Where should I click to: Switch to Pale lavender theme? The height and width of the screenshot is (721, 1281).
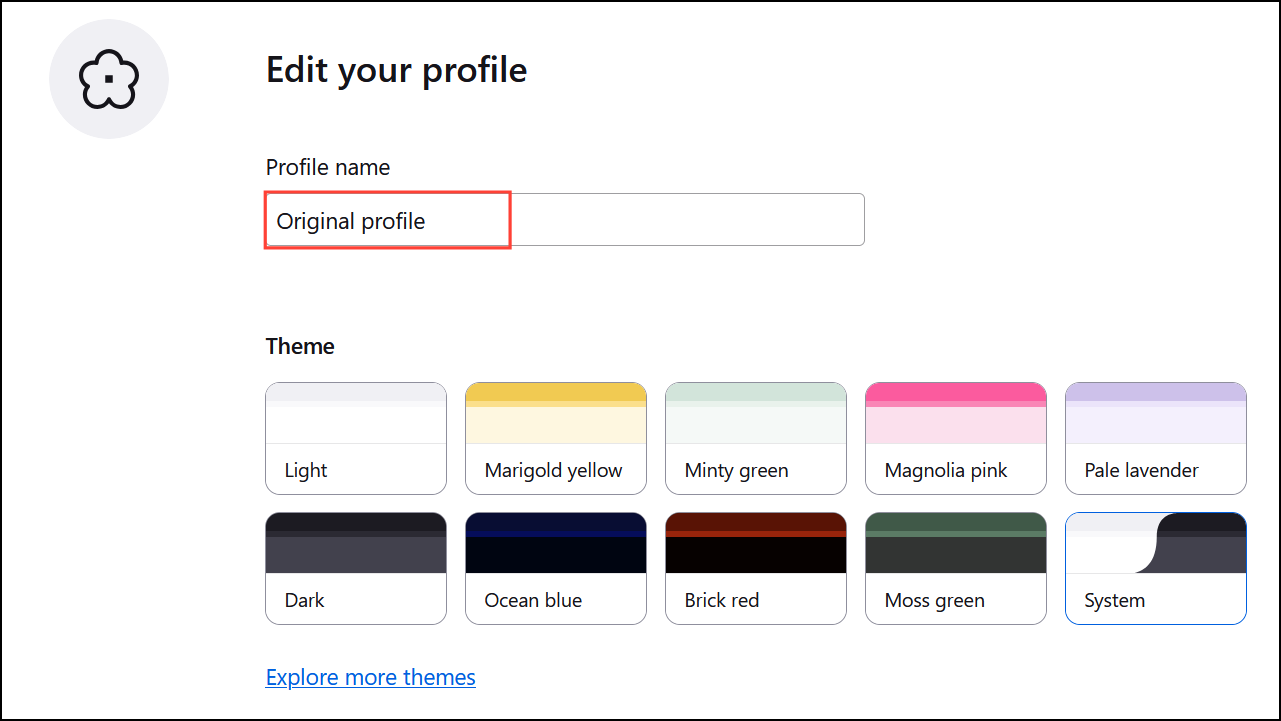[x=1155, y=438]
